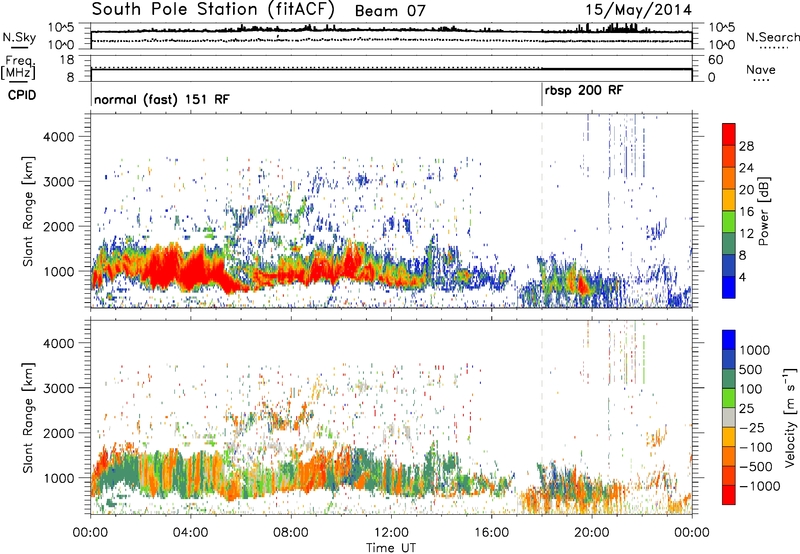The image size is (800, 554).
Task: Click 'rbsp 200 RF' CPID text
Action: pos(584,91)
